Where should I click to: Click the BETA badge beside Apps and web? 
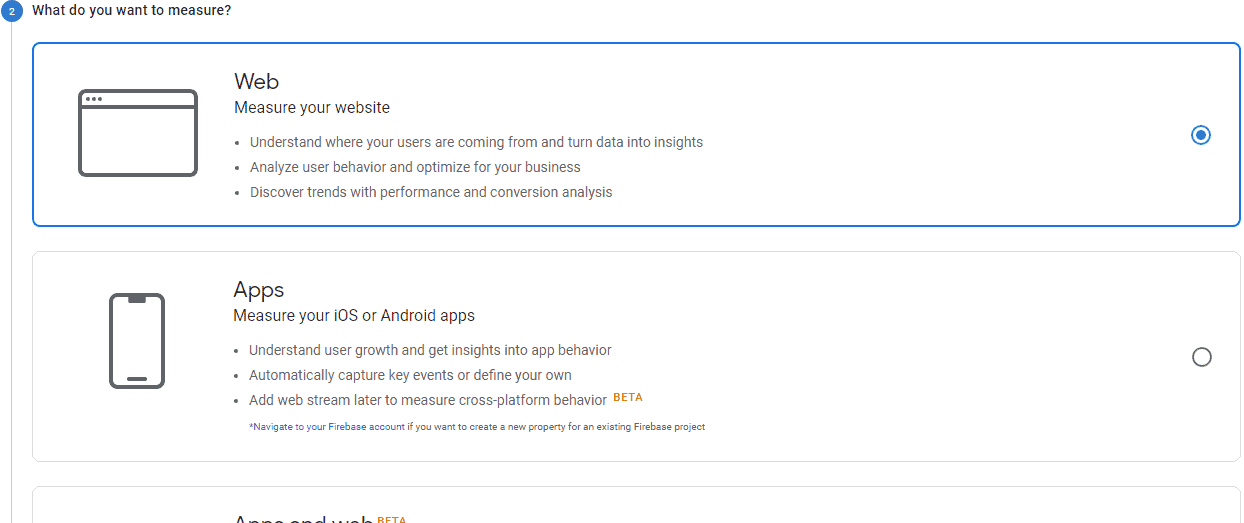(392, 519)
